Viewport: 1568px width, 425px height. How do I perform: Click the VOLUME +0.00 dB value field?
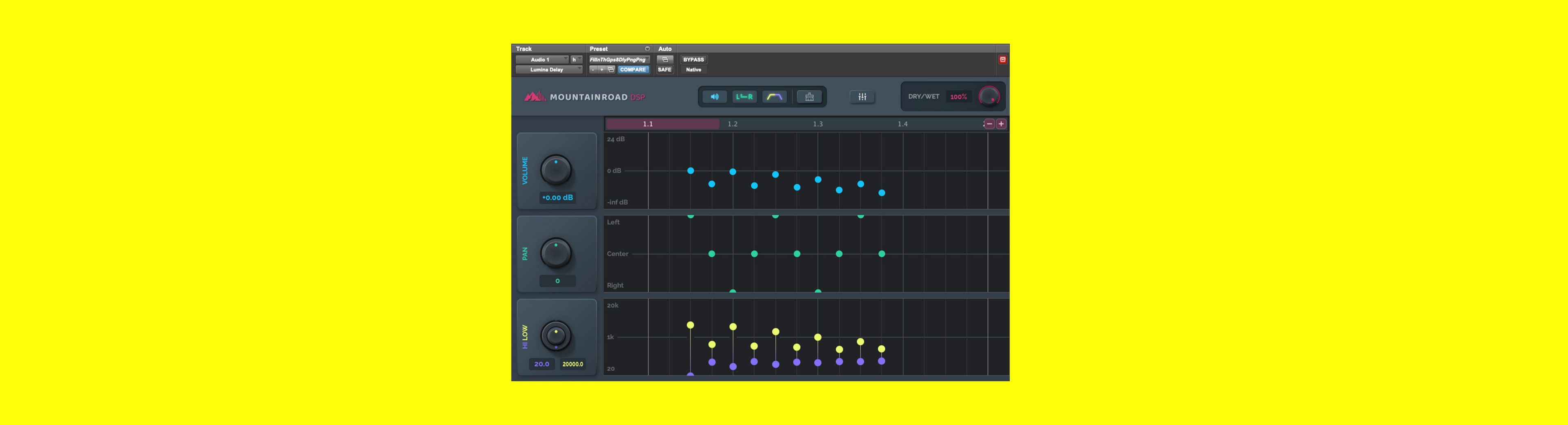pyautogui.click(x=557, y=198)
